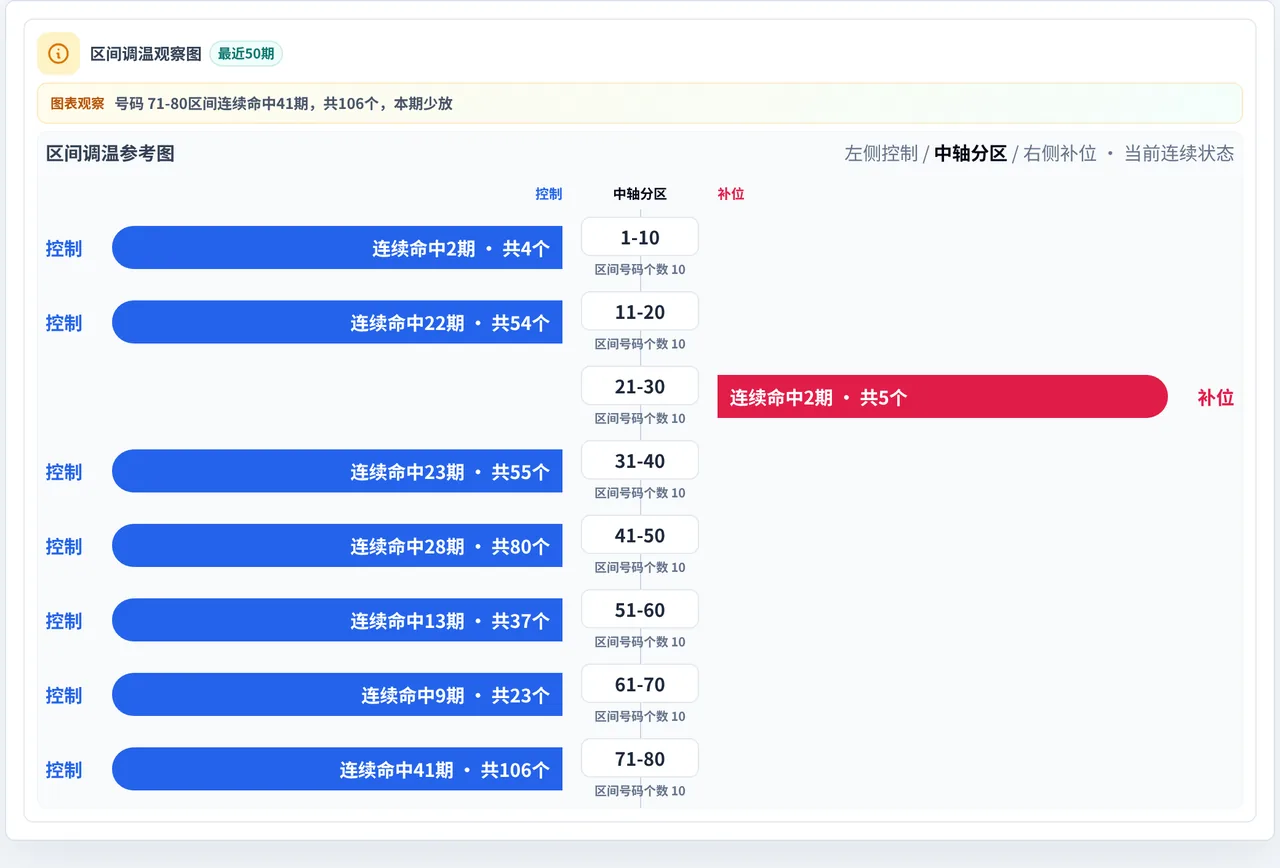The image size is (1280, 868).
Task: Select the 61-70 range box
Action: pos(640,684)
